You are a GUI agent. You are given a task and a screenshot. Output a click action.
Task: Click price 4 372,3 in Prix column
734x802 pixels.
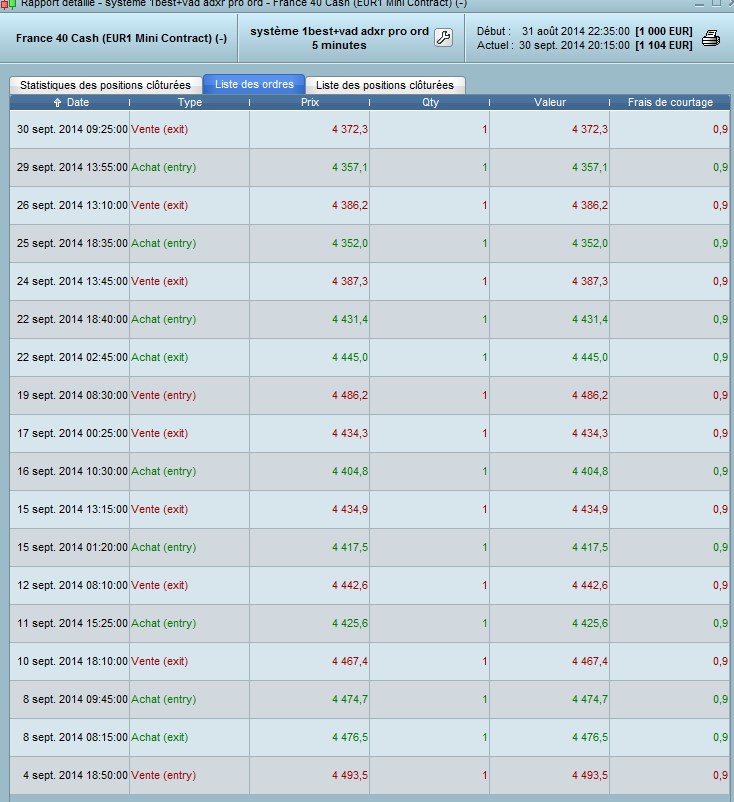click(x=350, y=129)
